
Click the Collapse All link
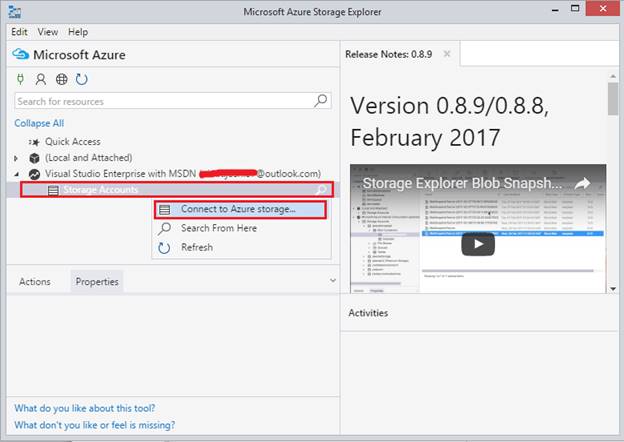[x=39, y=123]
